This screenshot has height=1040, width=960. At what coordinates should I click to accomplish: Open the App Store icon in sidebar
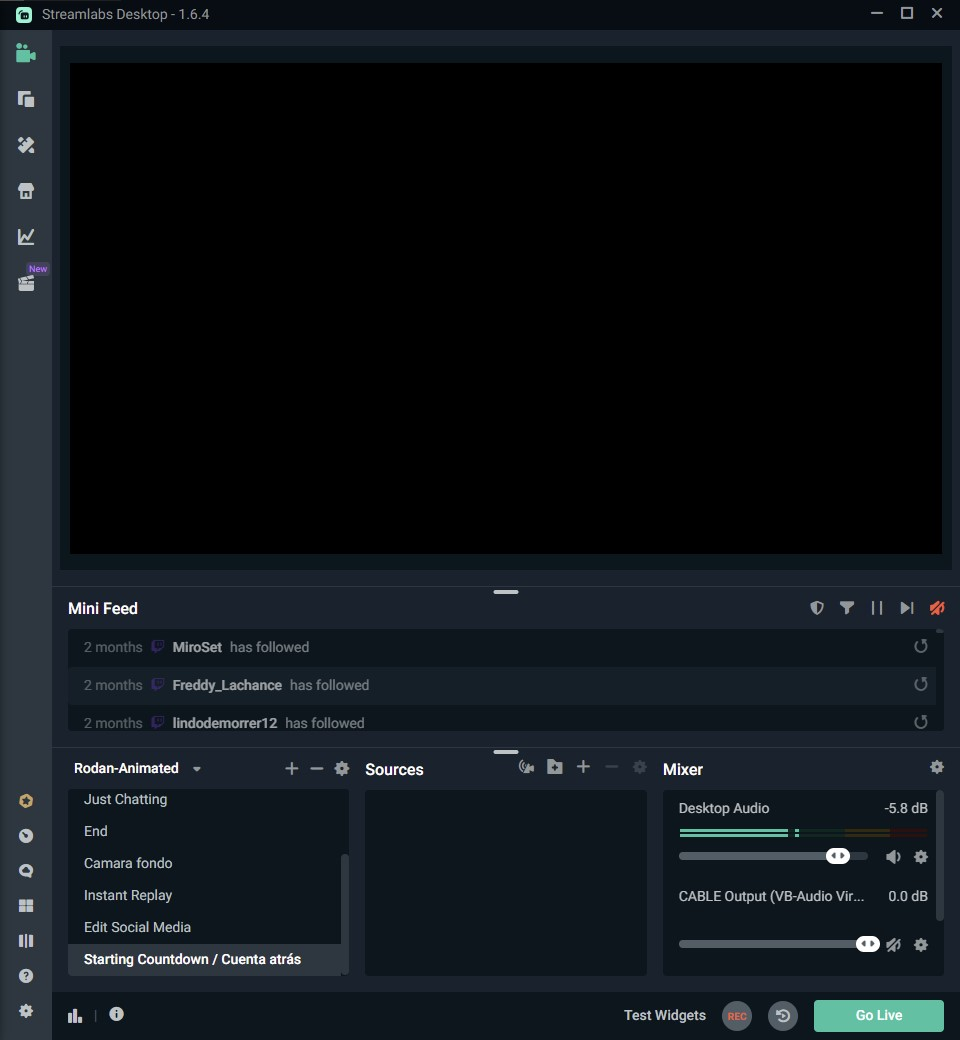pyautogui.click(x=26, y=191)
